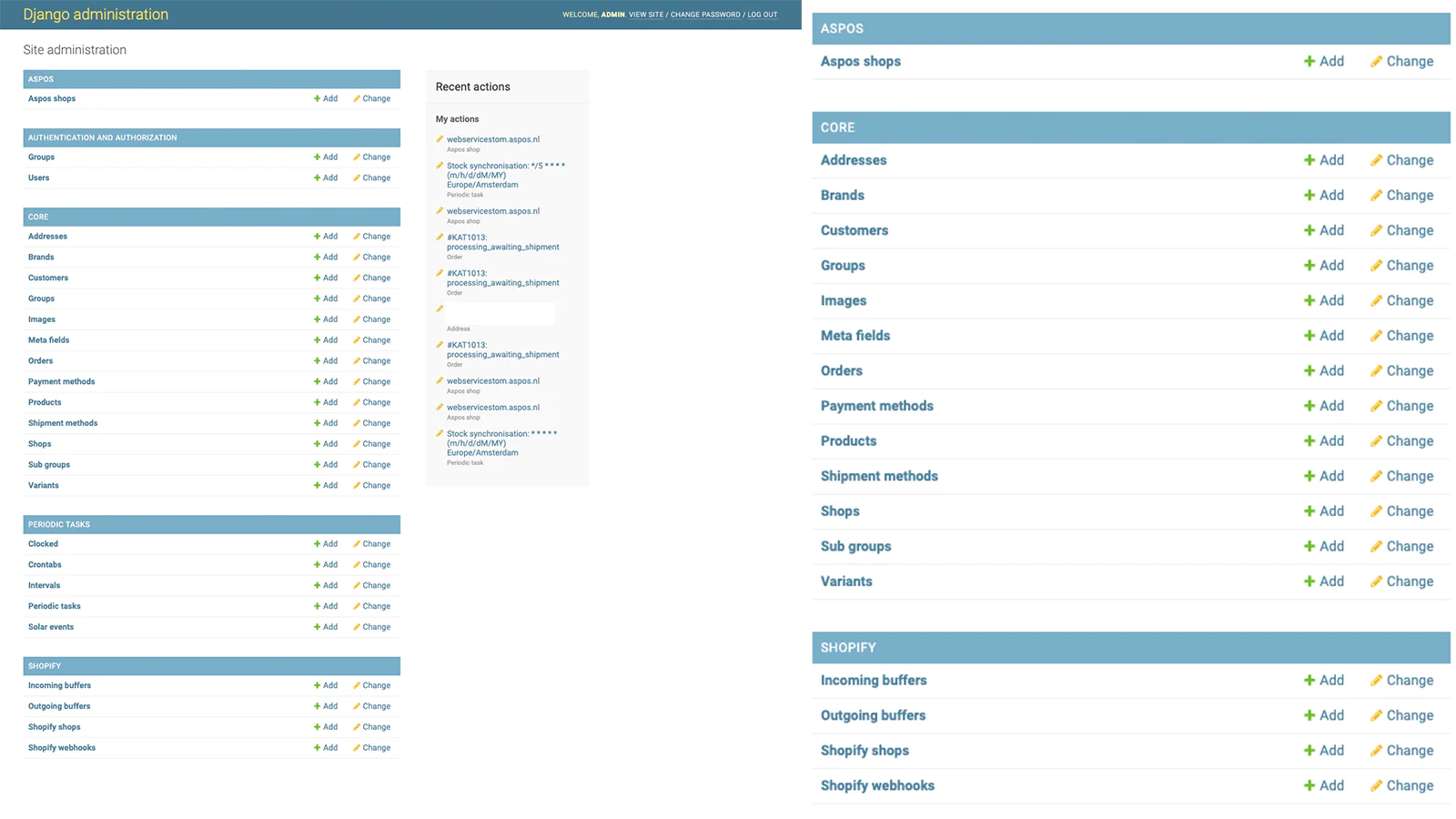Image resolution: width=1456 pixels, height=819 pixels.
Task: Click the plus icon for Sub groups, enlarged view
Action: tap(1309, 546)
